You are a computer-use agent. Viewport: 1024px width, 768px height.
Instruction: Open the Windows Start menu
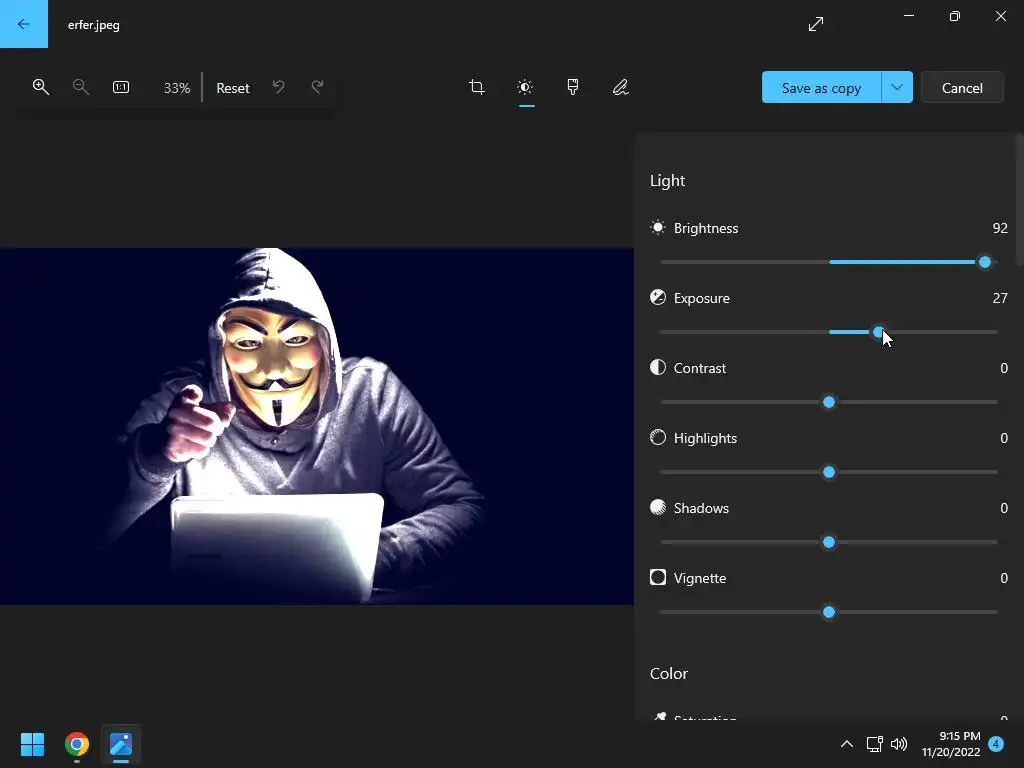point(32,744)
